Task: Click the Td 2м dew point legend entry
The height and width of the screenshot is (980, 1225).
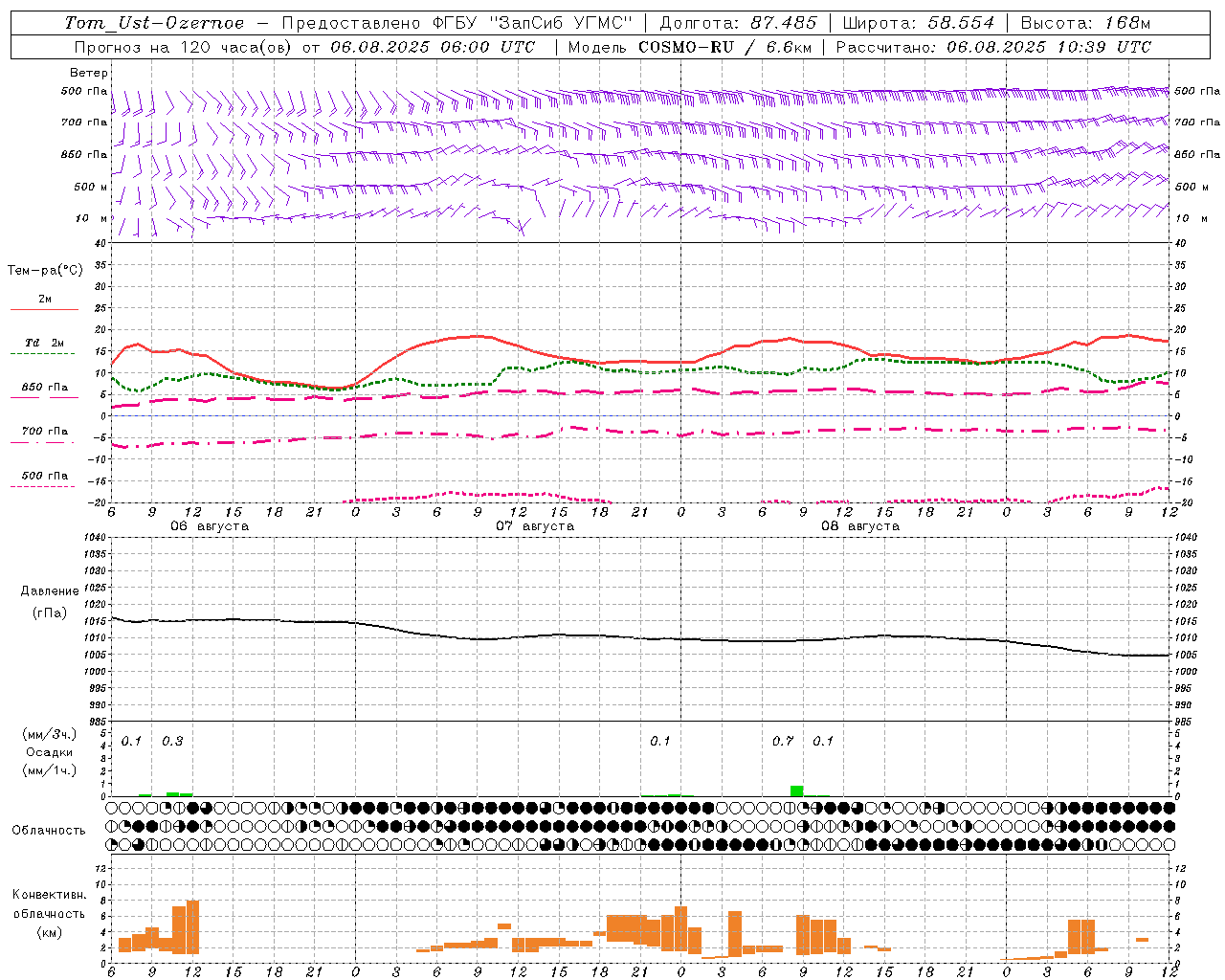Action: tap(45, 343)
